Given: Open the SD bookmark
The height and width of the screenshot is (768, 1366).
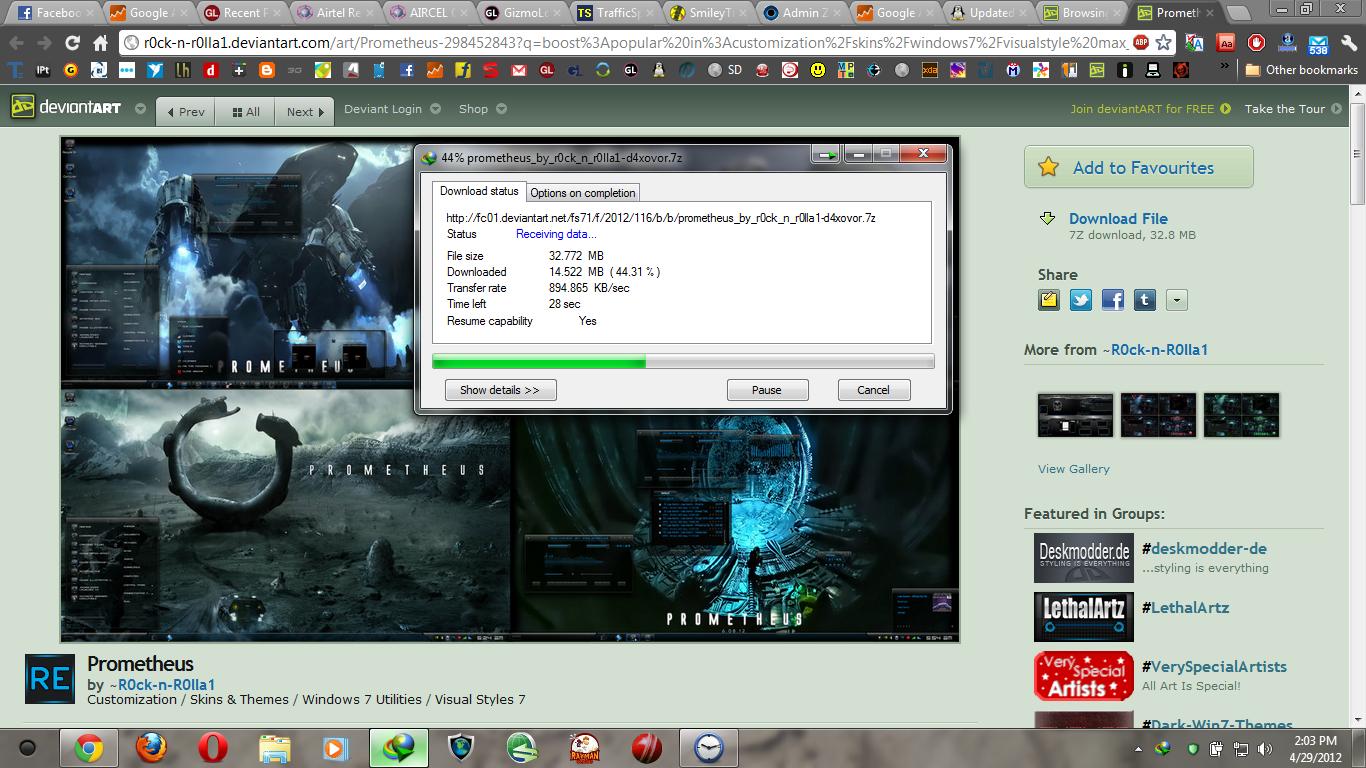Looking at the screenshot, I should click(725, 70).
